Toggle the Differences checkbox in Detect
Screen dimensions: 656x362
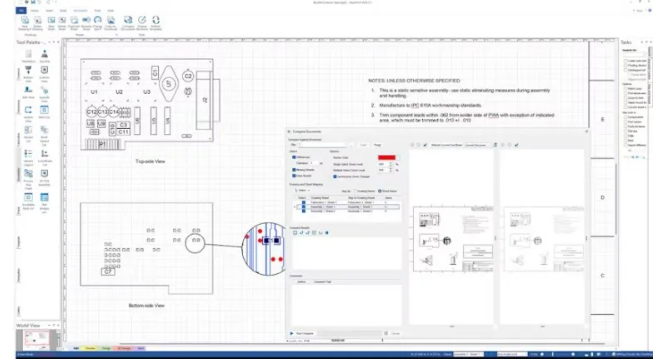[294, 157]
